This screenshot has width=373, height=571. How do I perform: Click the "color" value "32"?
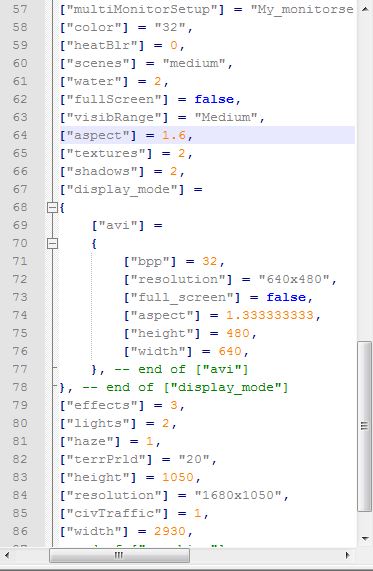click(x=170, y=27)
